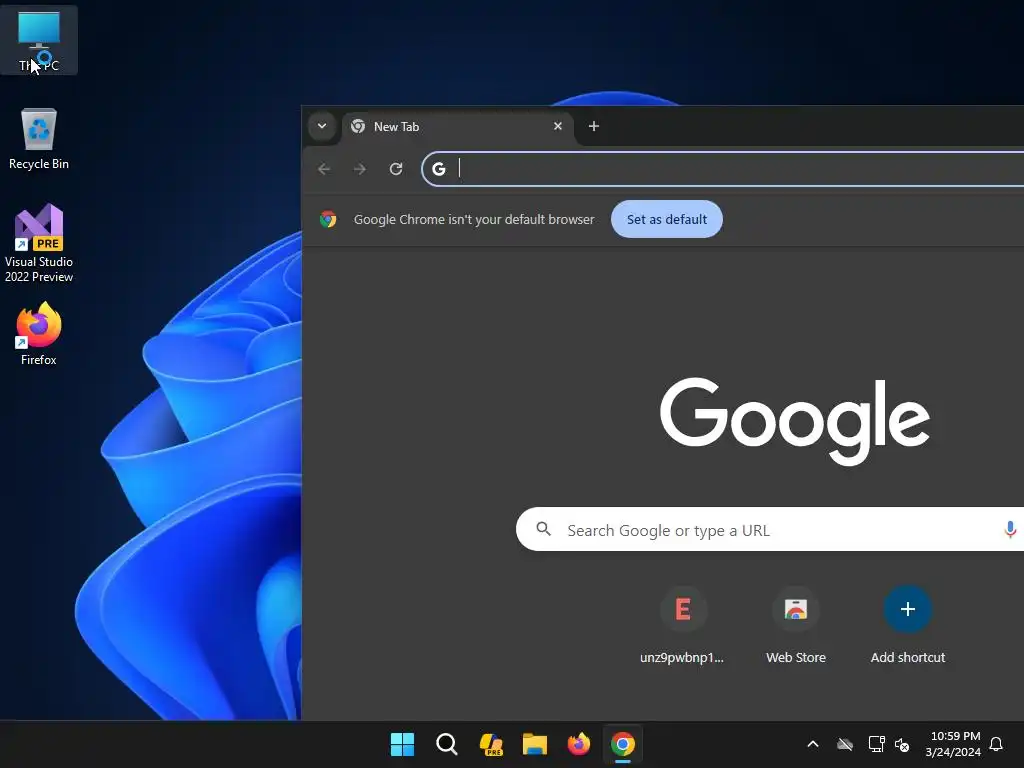Show hidden system tray icons

tap(813, 744)
